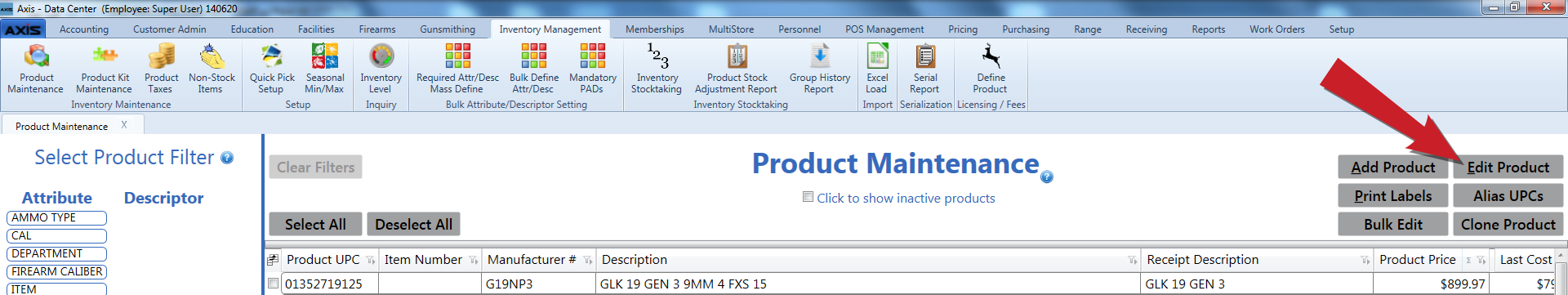Toggle show inactive products checkbox
This screenshot has height=295, width=1568.
[x=808, y=197]
